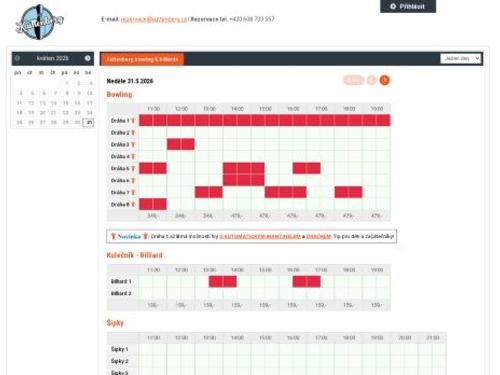
Task: Click the Přihlásit login button
Action: point(408,6)
